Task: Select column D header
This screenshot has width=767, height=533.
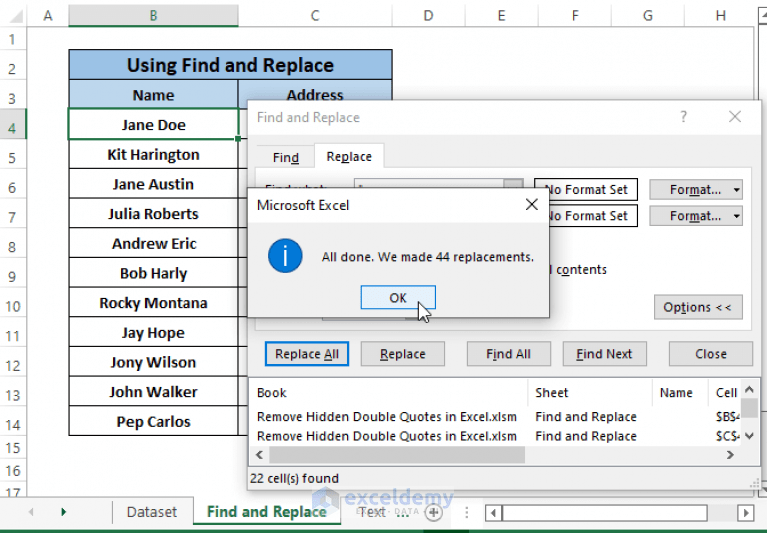Action: [x=429, y=16]
